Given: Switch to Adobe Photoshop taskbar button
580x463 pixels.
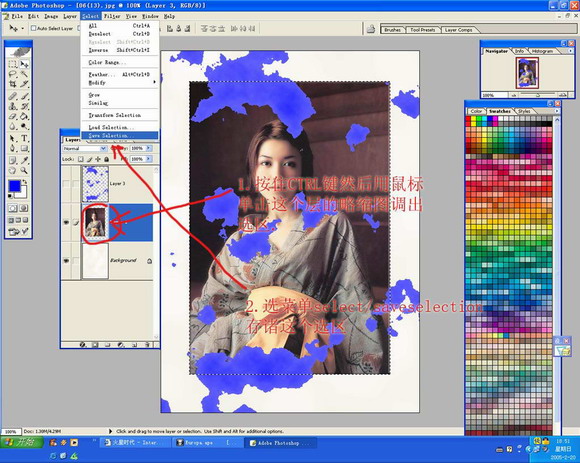Looking at the screenshot, I should point(280,443).
